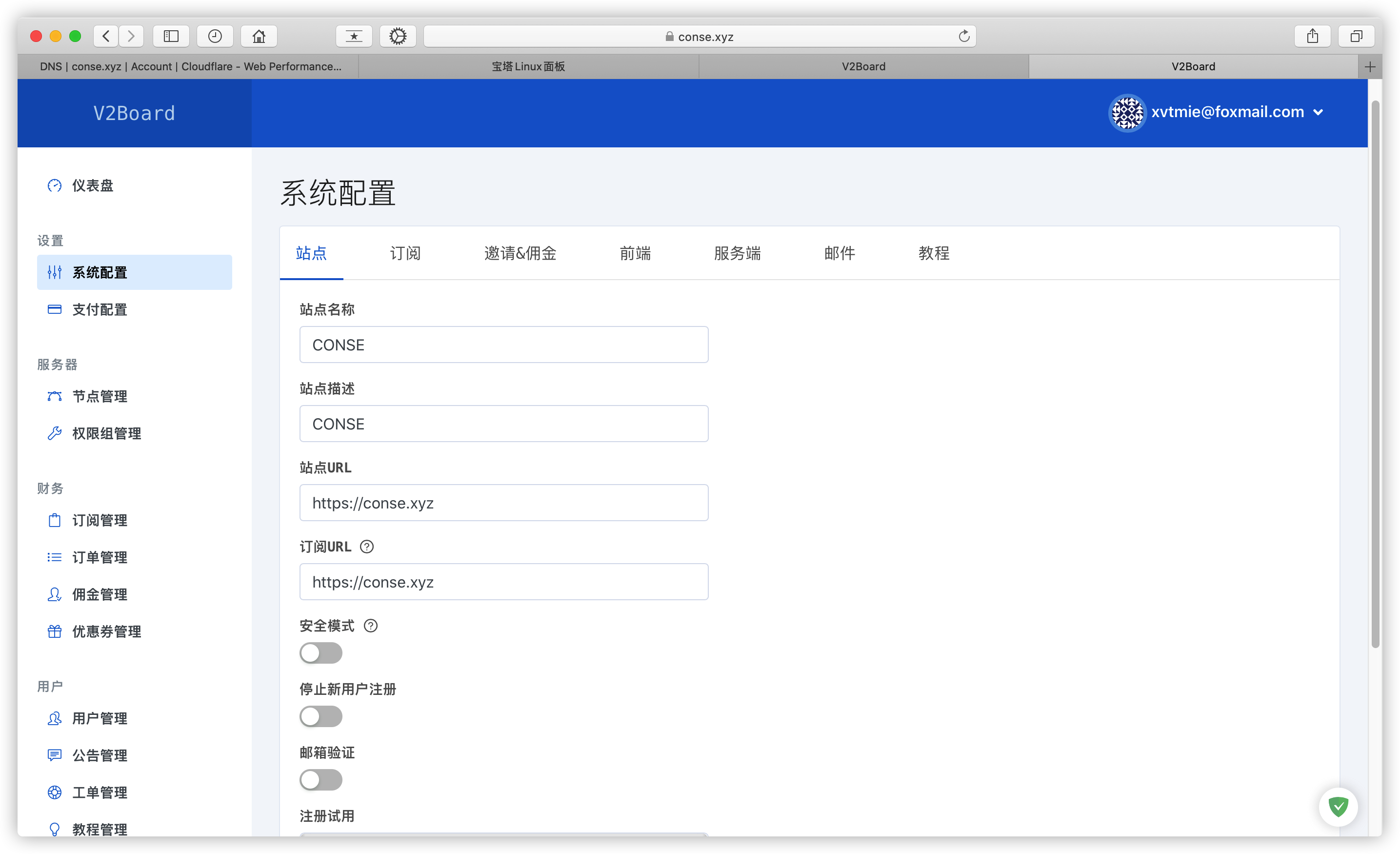Click the Safari home button

(x=259, y=37)
